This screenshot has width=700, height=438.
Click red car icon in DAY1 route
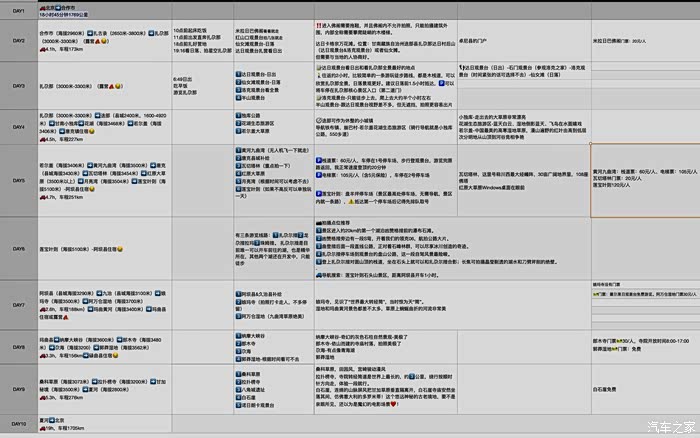pos(44,7)
